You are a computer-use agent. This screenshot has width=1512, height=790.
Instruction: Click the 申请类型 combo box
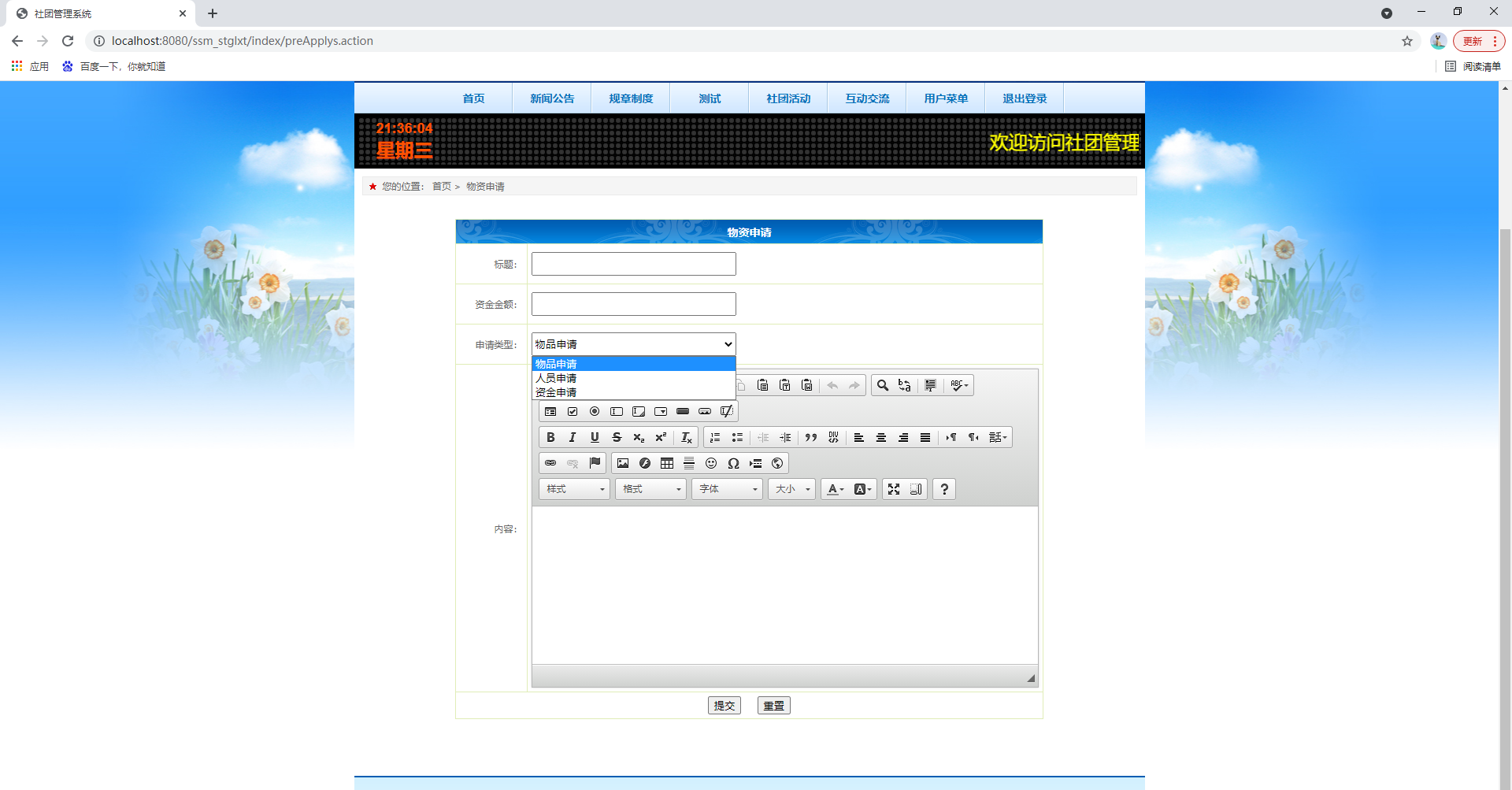point(634,344)
